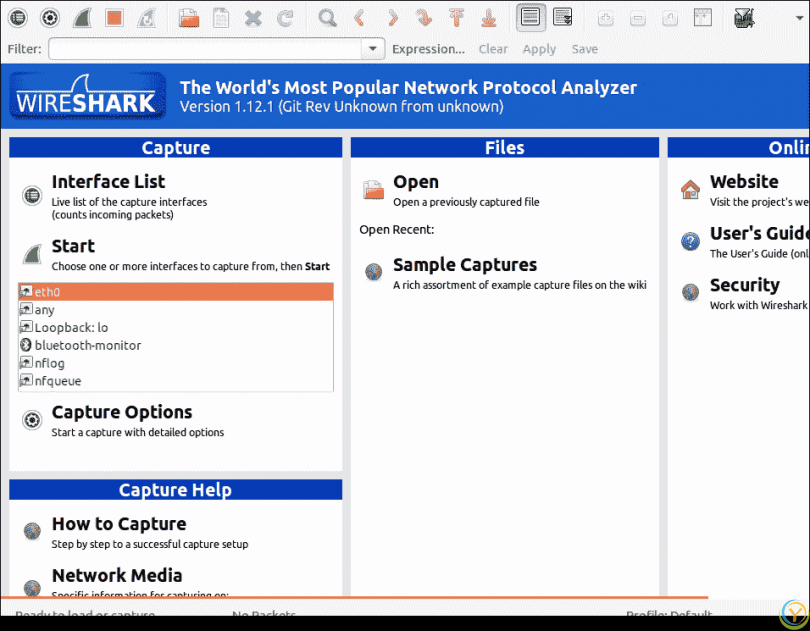Click the find packet magnifier icon
Screen dimensions: 810x631
coord(327,17)
